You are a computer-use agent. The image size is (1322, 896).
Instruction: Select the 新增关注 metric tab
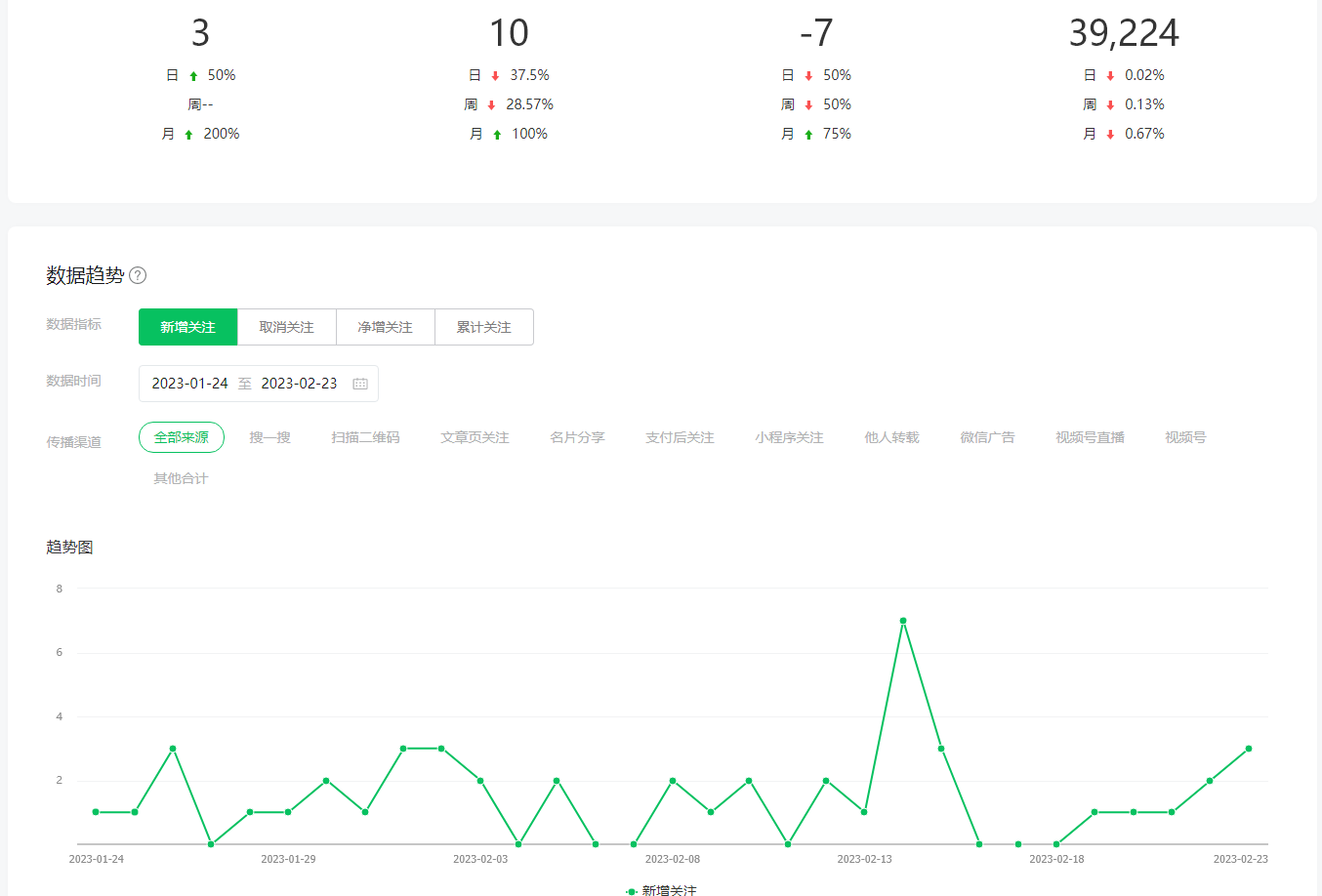coord(188,327)
